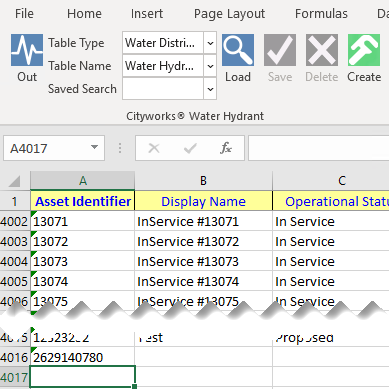This screenshot has height=389, width=389.
Task: Click the formula bar input area
Action: tap(318, 148)
